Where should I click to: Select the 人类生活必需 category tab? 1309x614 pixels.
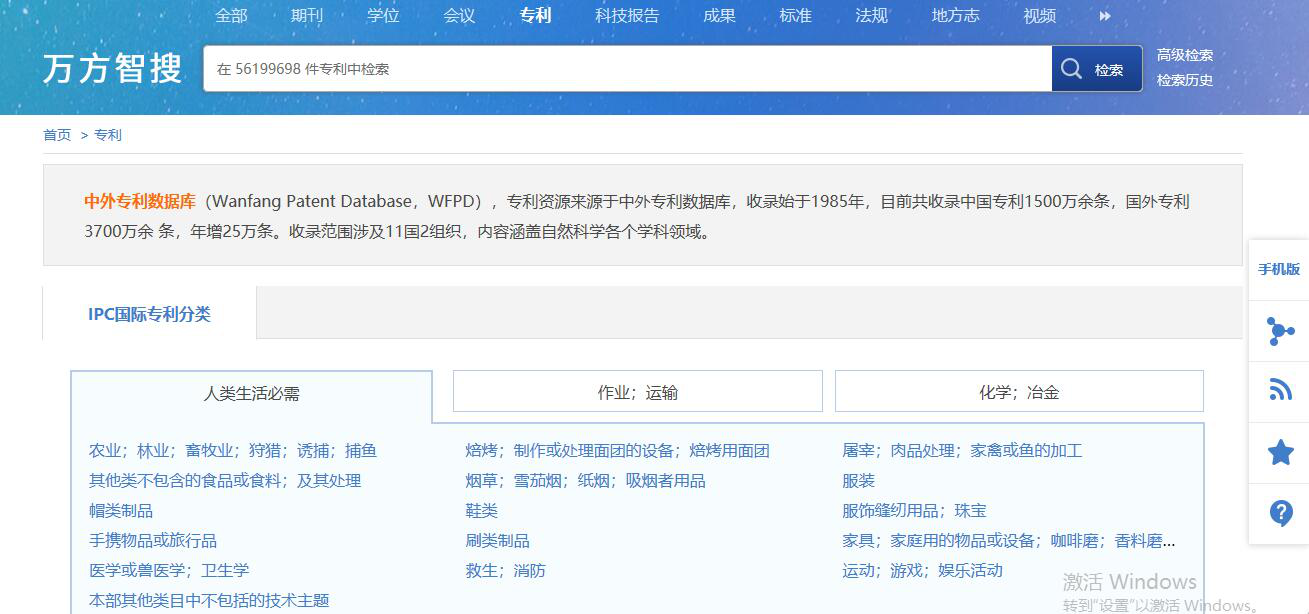click(x=252, y=393)
